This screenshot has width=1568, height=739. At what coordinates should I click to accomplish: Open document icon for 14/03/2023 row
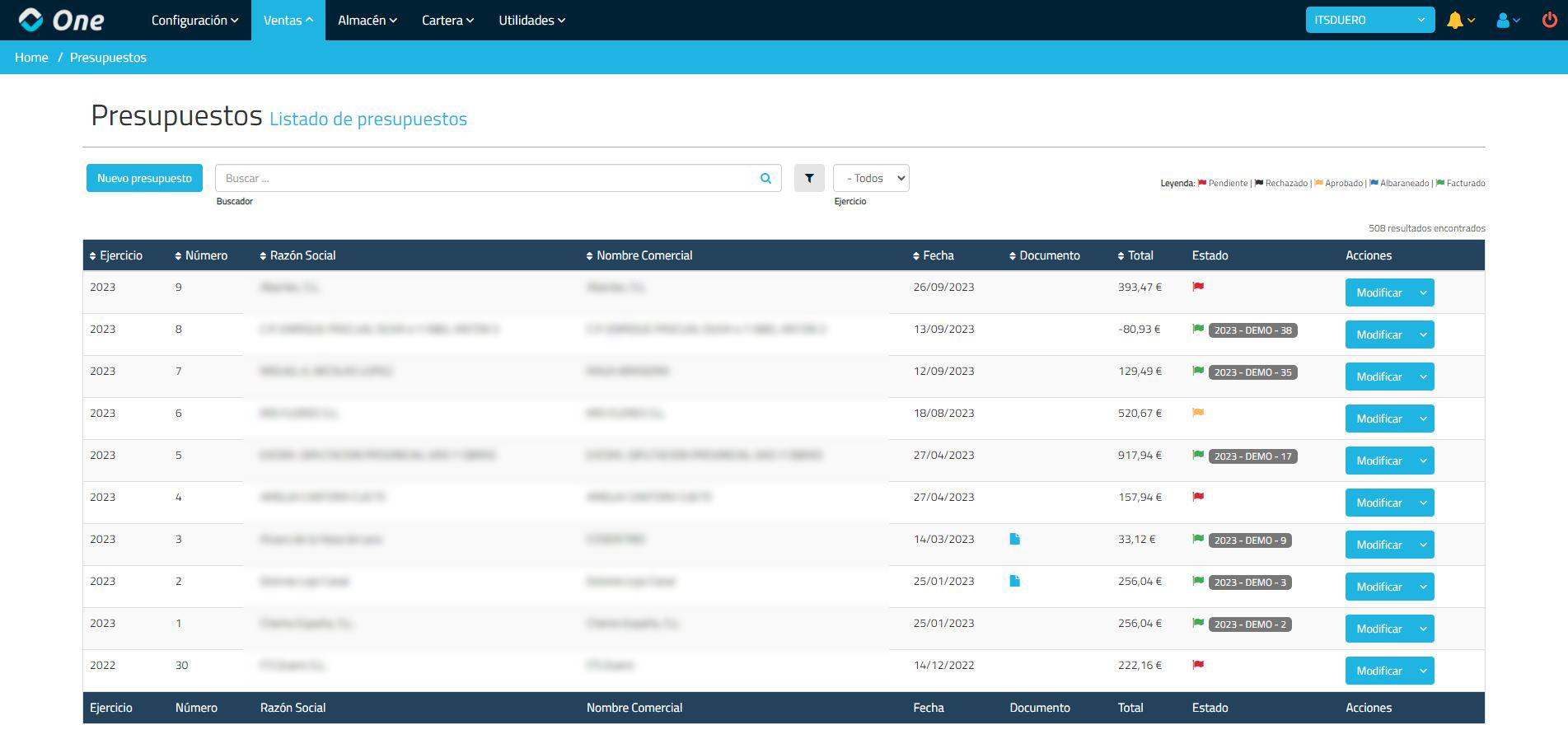click(x=1014, y=539)
